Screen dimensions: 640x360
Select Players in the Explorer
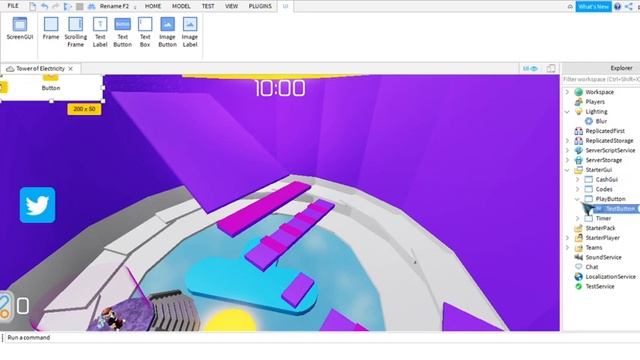(x=595, y=102)
